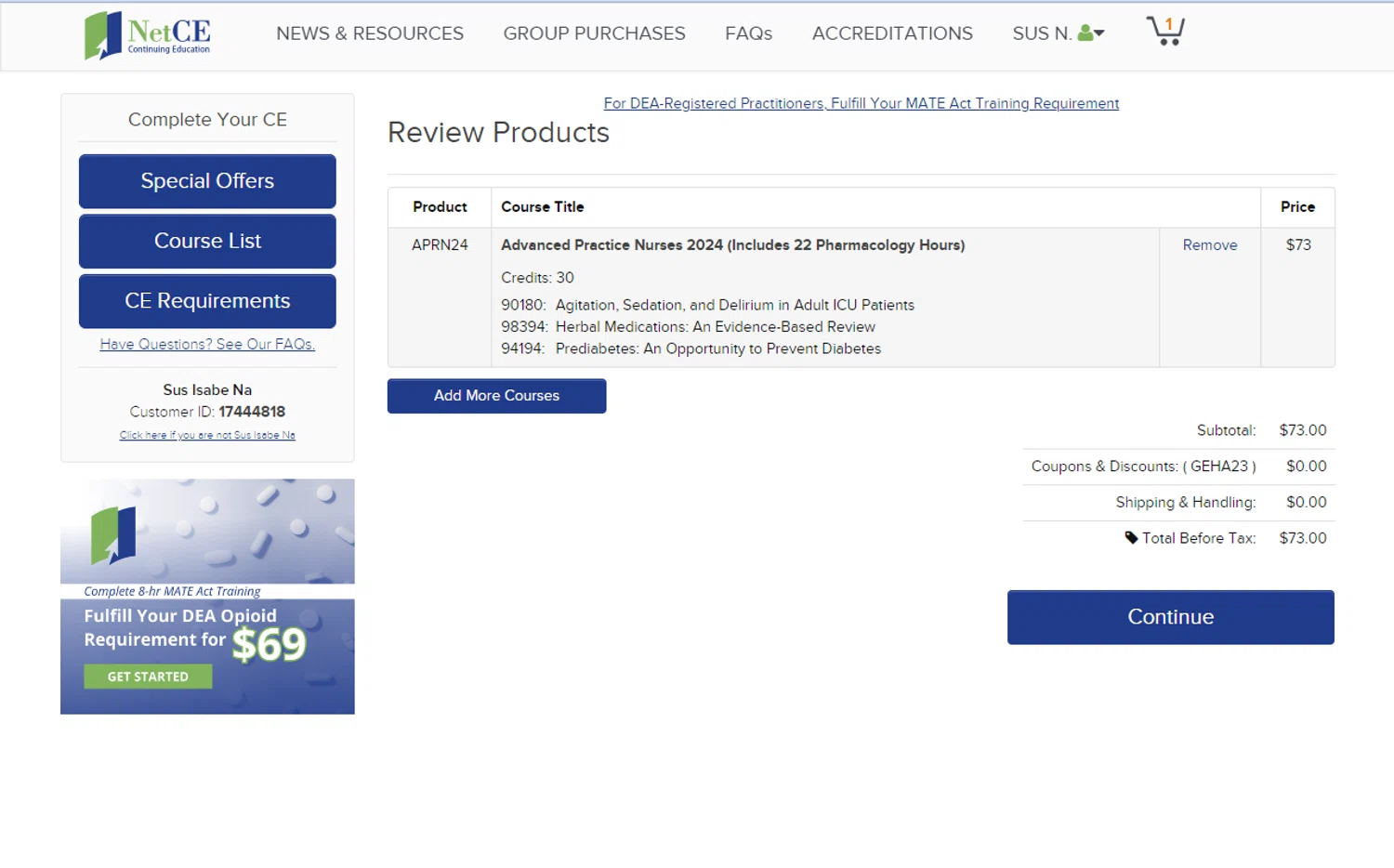Click the Price column header

(1297, 207)
